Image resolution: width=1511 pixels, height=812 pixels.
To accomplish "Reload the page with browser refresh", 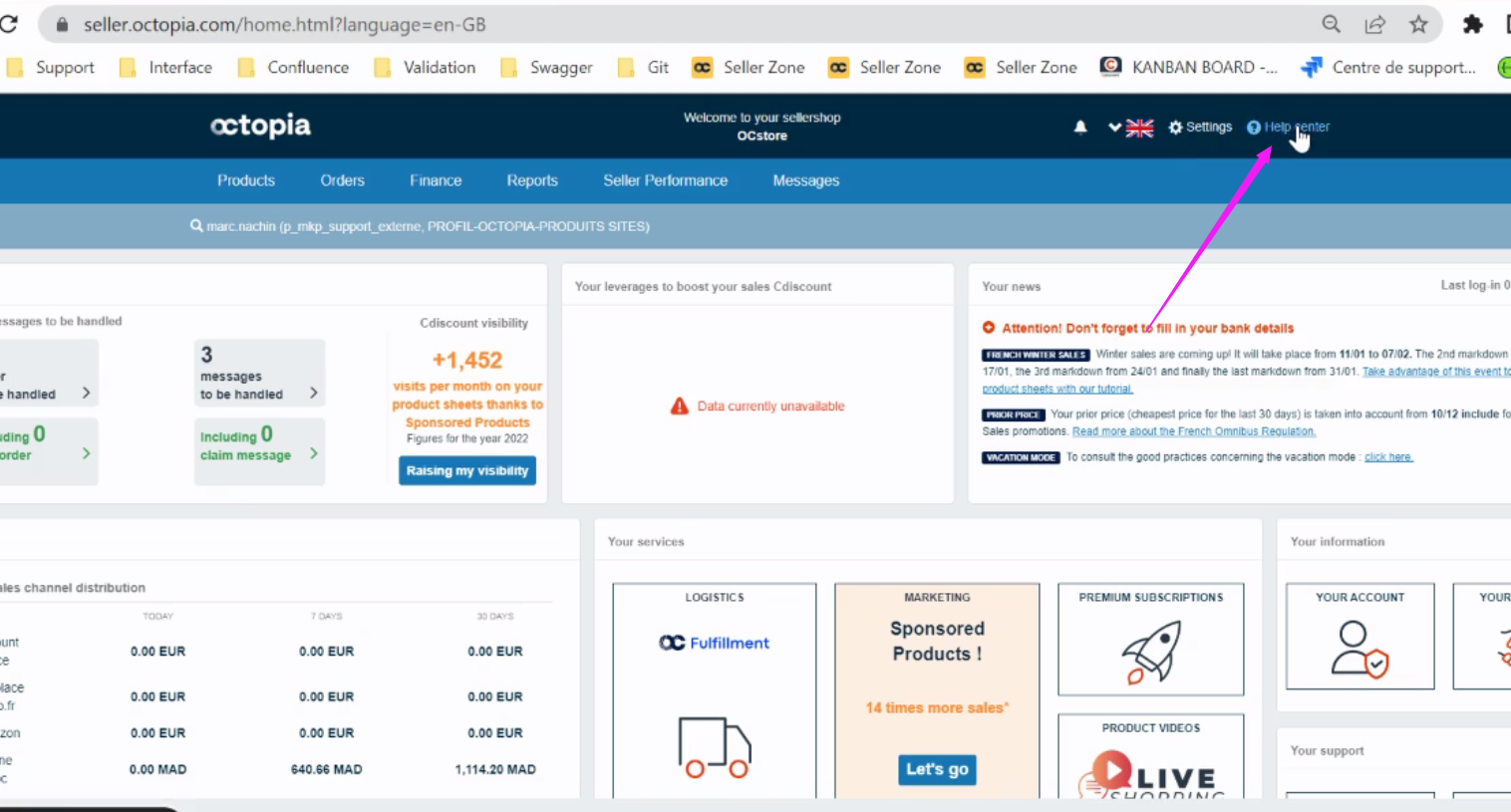I will [9, 24].
